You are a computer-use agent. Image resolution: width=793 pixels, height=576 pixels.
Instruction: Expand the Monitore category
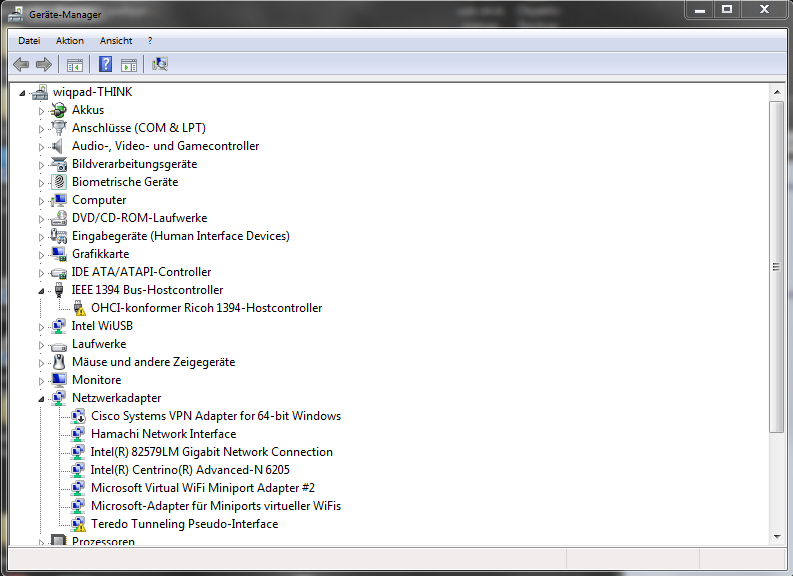(x=41, y=381)
